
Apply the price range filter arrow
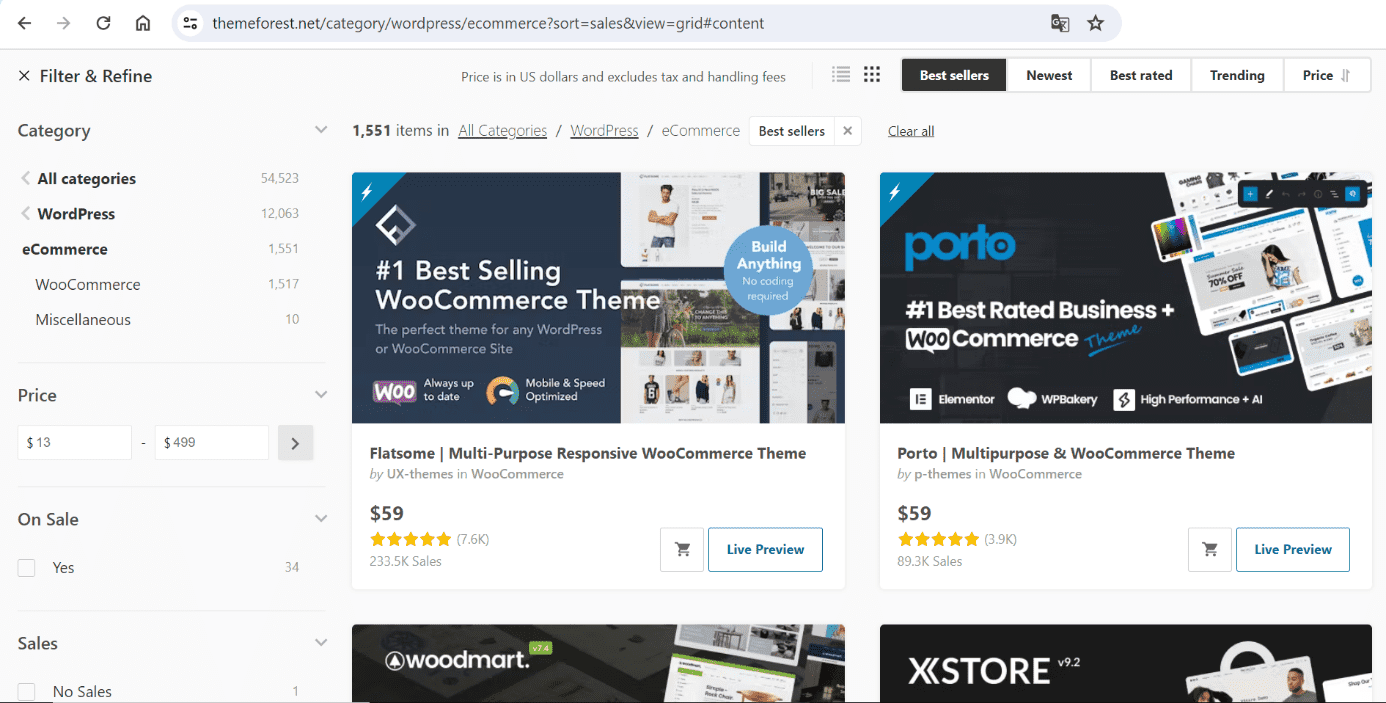[x=295, y=443]
